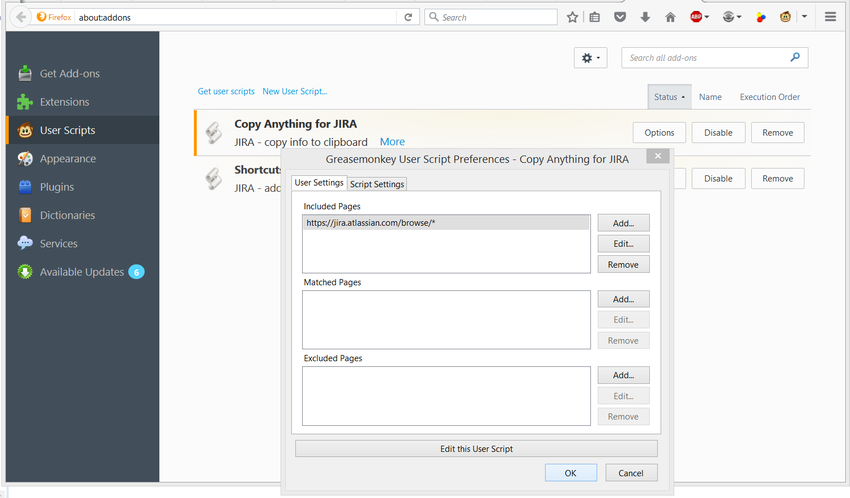Open the add-ons gear tools dropdown
Viewport: 850px width, 498px height.
[x=590, y=58]
